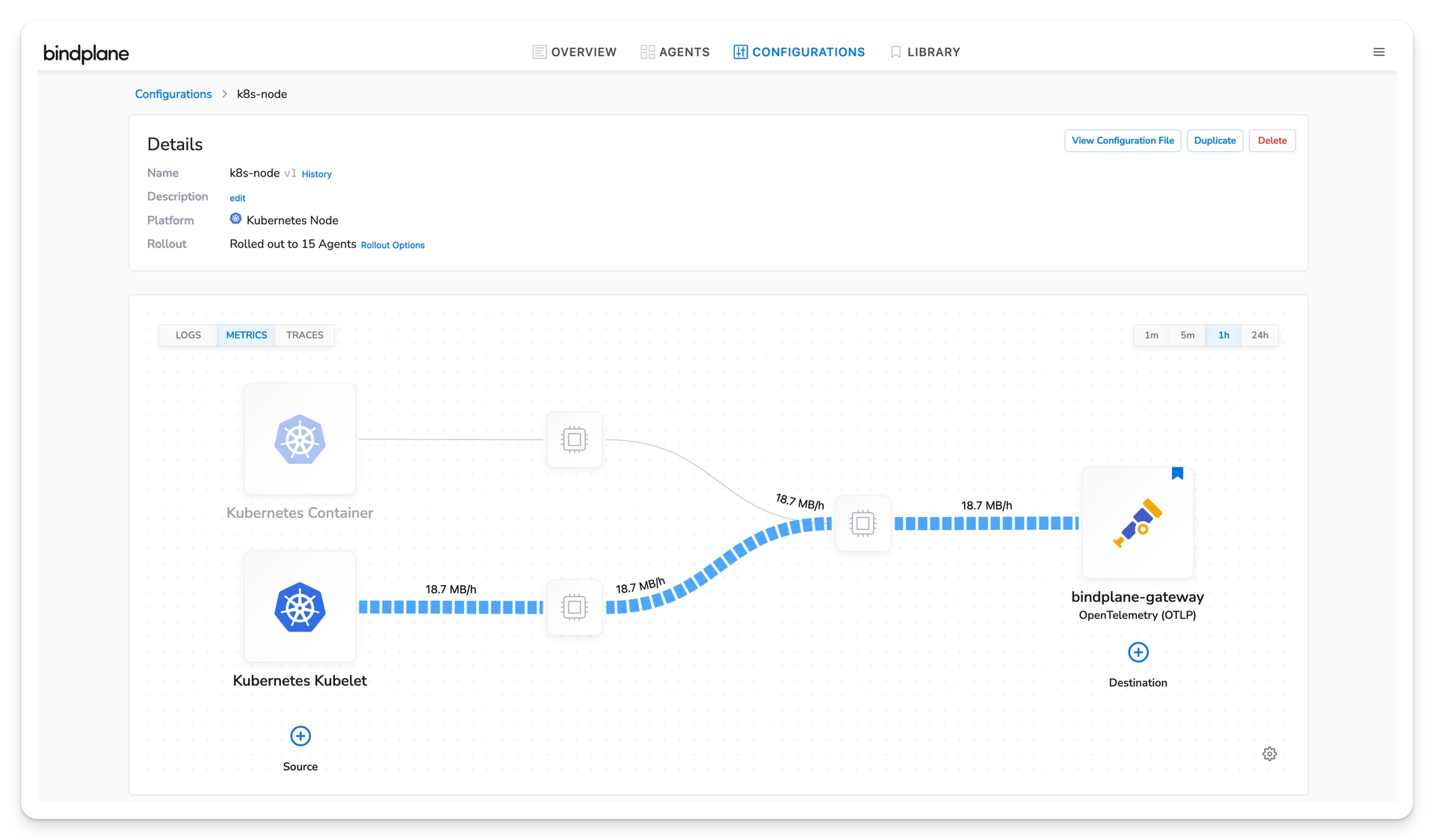1435x840 pixels.
Task: Click the blue bookmark on bindplane-gateway card
Action: (1177, 473)
